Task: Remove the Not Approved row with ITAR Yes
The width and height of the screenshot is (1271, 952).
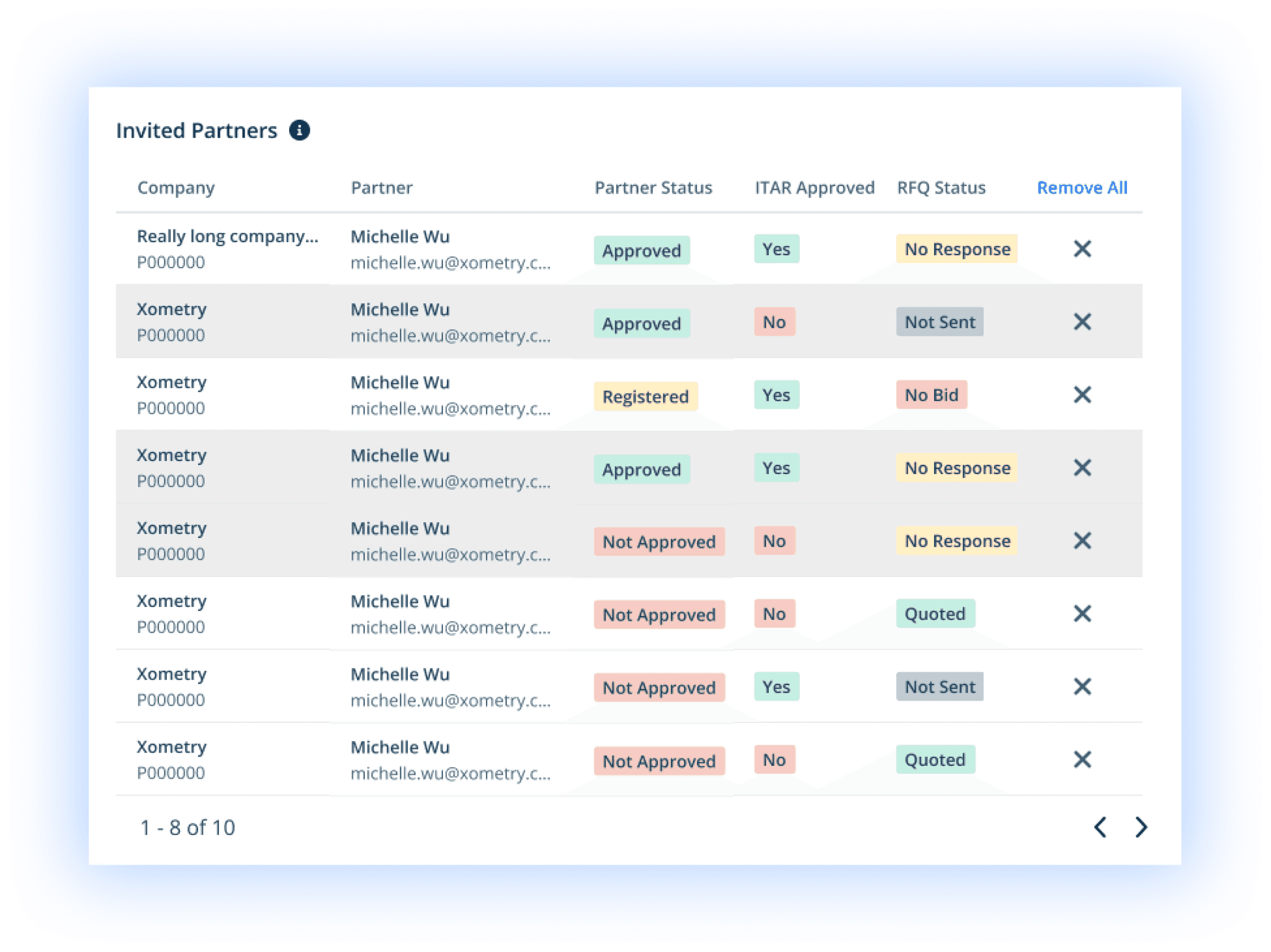Action: [x=1082, y=686]
